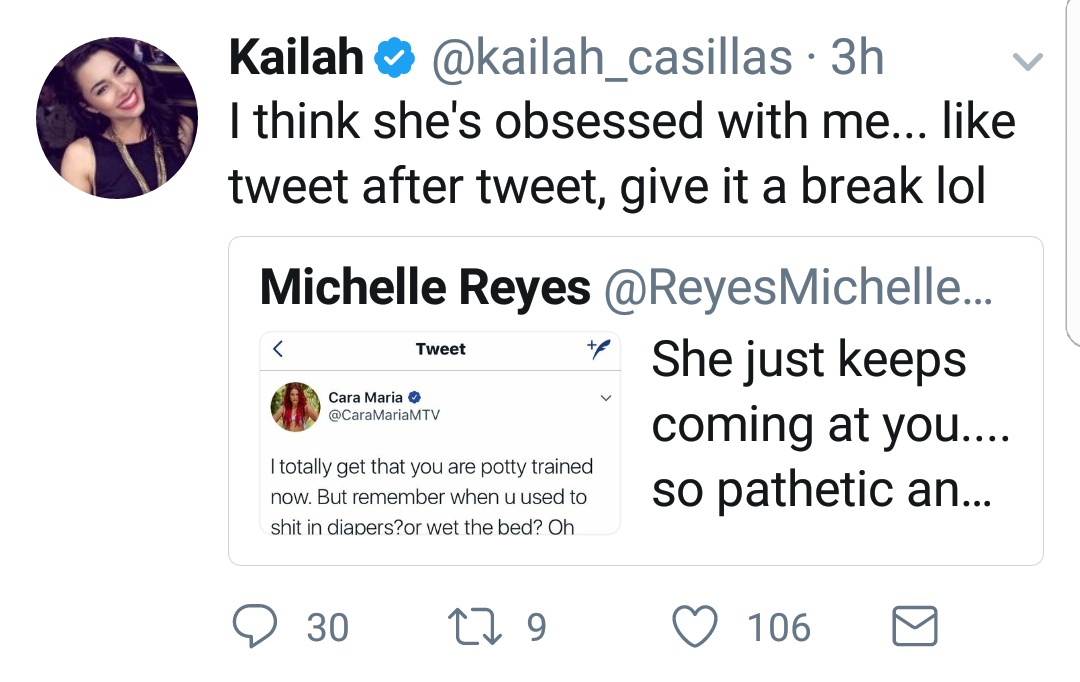Open the chevron menu on Cara Maria tweet
Viewport: 1080px width, 682px height.
606,398
